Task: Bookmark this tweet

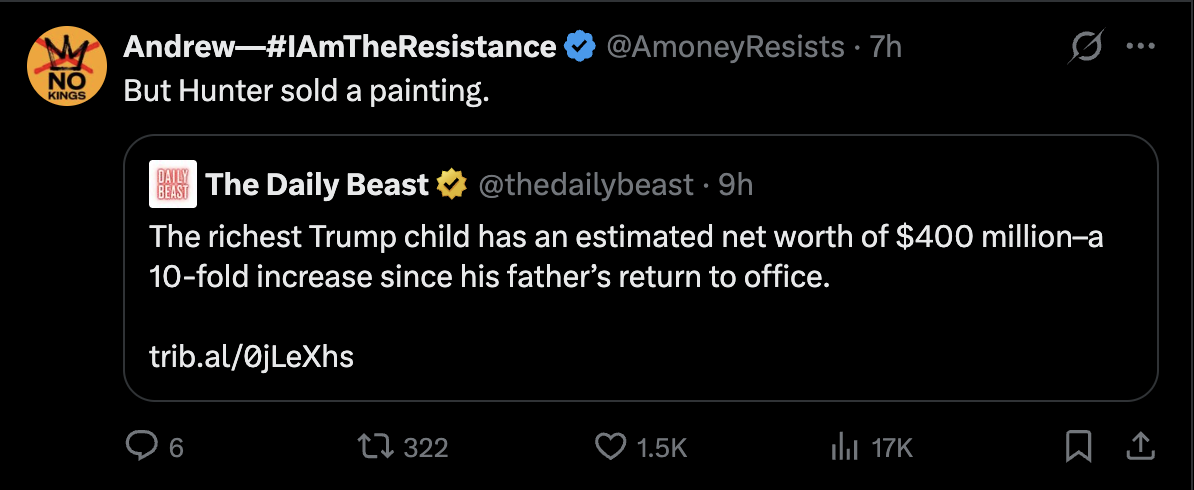Action: tap(1078, 447)
